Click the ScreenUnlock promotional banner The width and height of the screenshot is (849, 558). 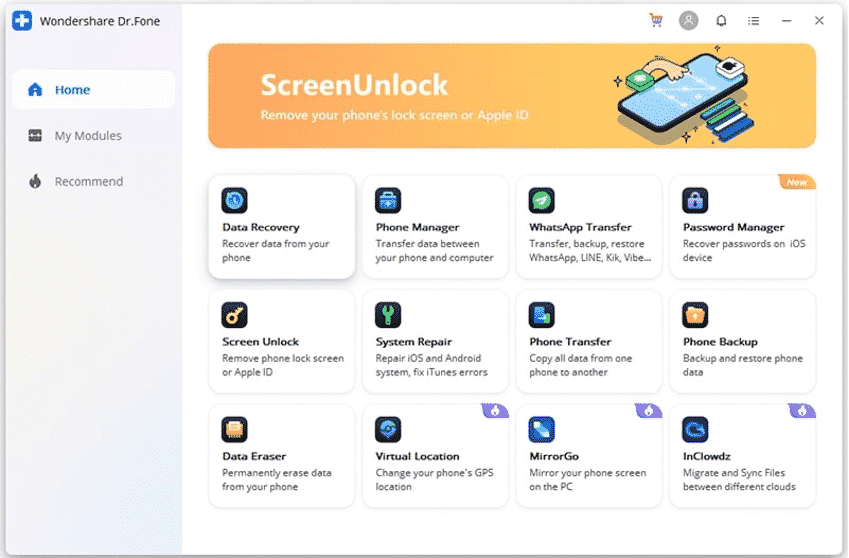(x=511, y=96)
